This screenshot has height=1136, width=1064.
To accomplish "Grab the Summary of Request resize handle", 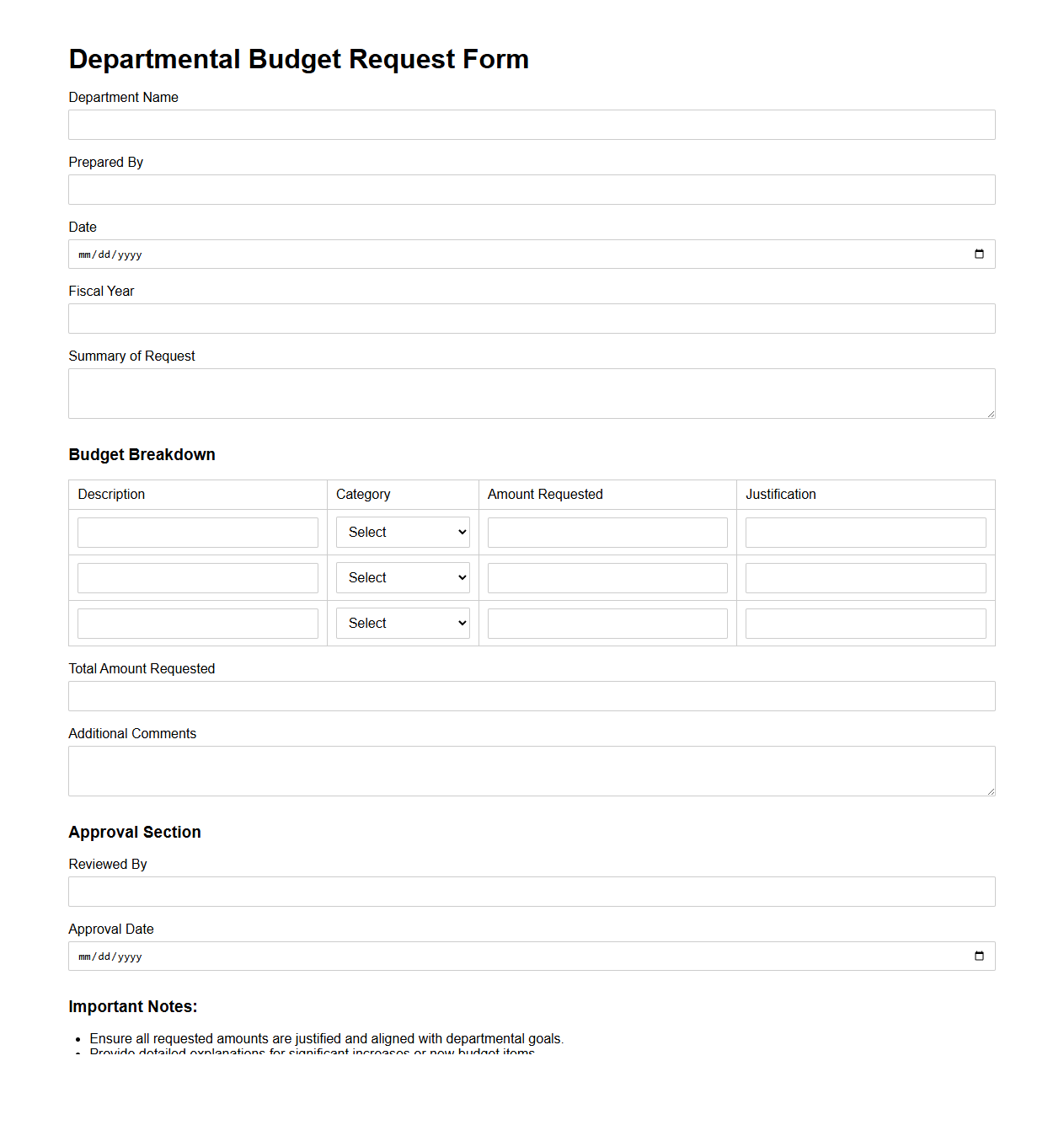I will pyautogui.click(x=991, y=414).
